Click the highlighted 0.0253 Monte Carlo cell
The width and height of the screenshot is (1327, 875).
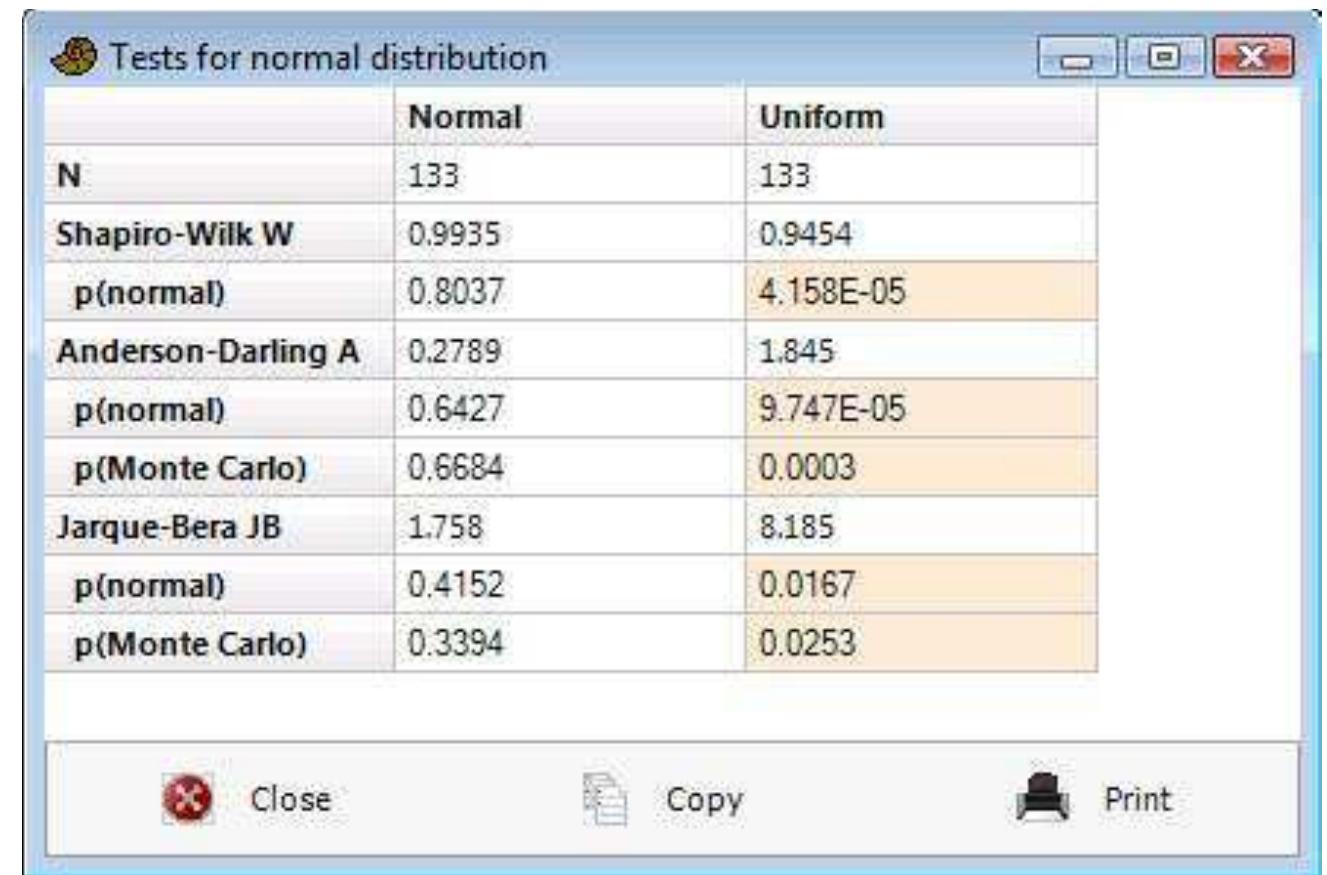tap(920, 643)
